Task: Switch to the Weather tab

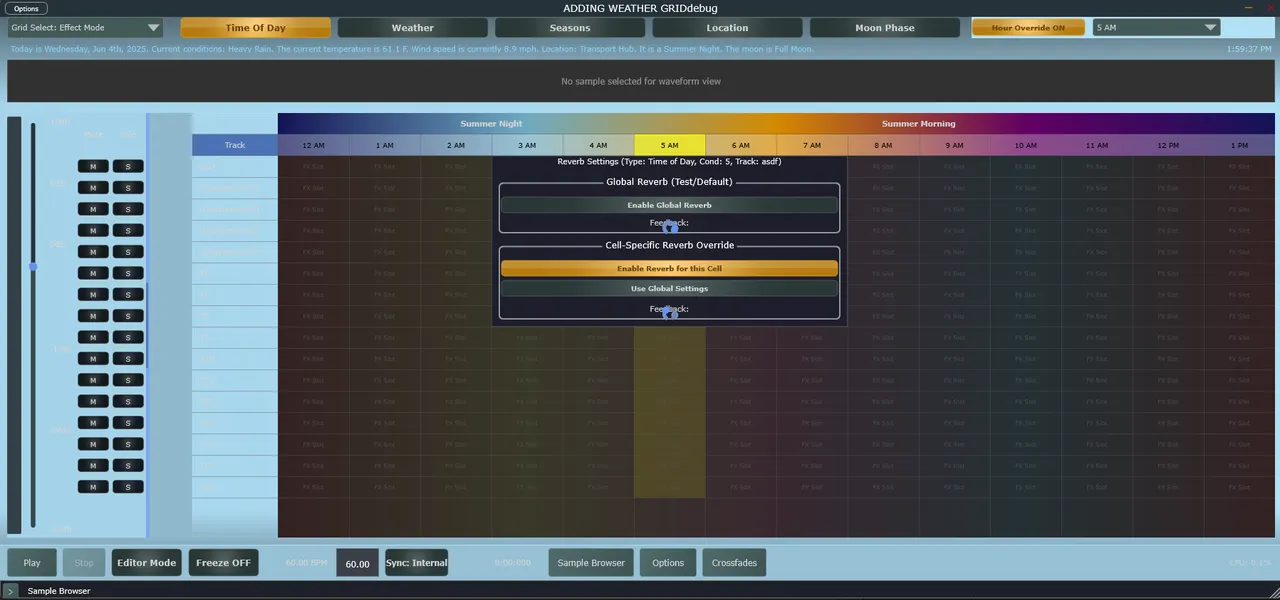Action: pyautogui.click(x=412, y=28)
